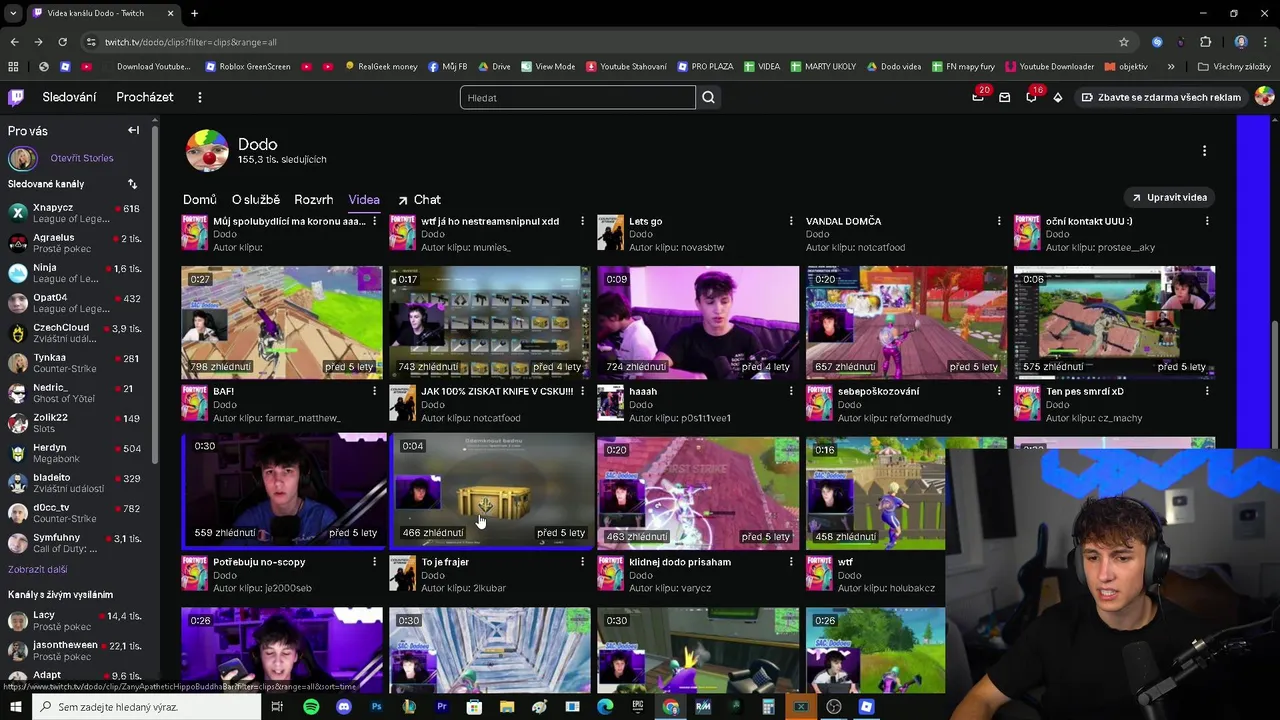Expand hidden bookmarks chevron
The width and height of the screenshot is (1280, 720).
click(1171, 67)
